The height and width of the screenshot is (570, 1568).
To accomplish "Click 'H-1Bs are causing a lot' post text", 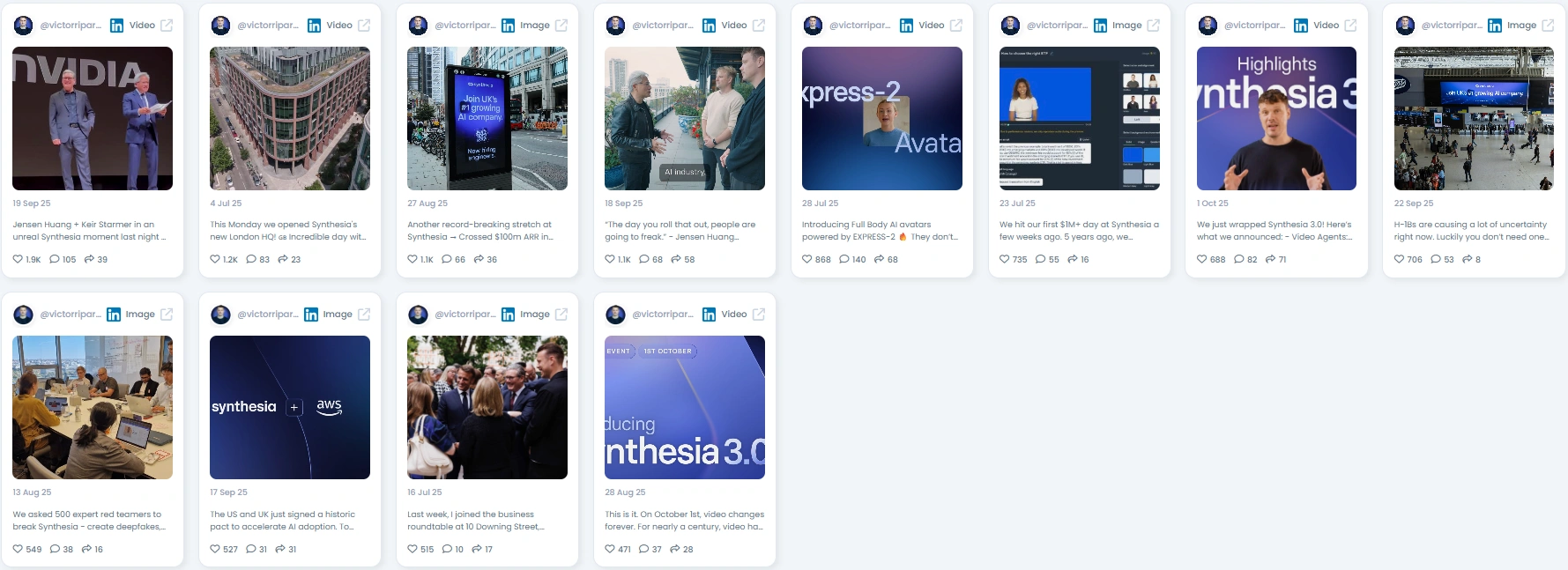I will [x=1471, y=231].
